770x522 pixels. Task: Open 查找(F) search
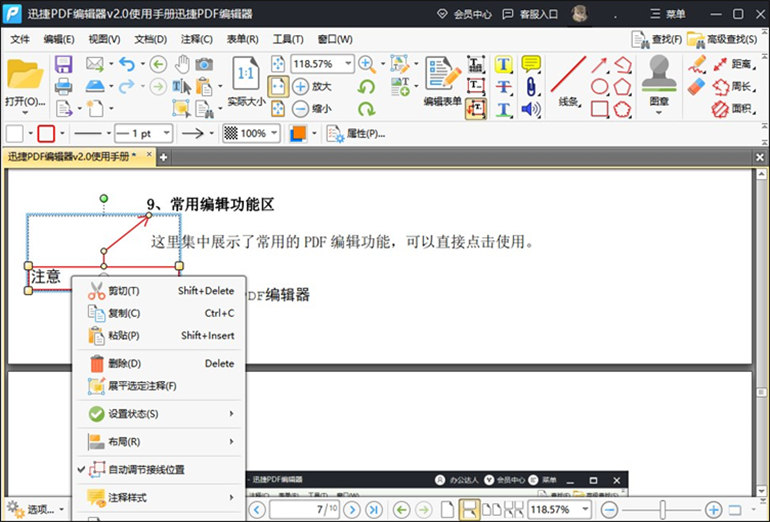[657, 39]
